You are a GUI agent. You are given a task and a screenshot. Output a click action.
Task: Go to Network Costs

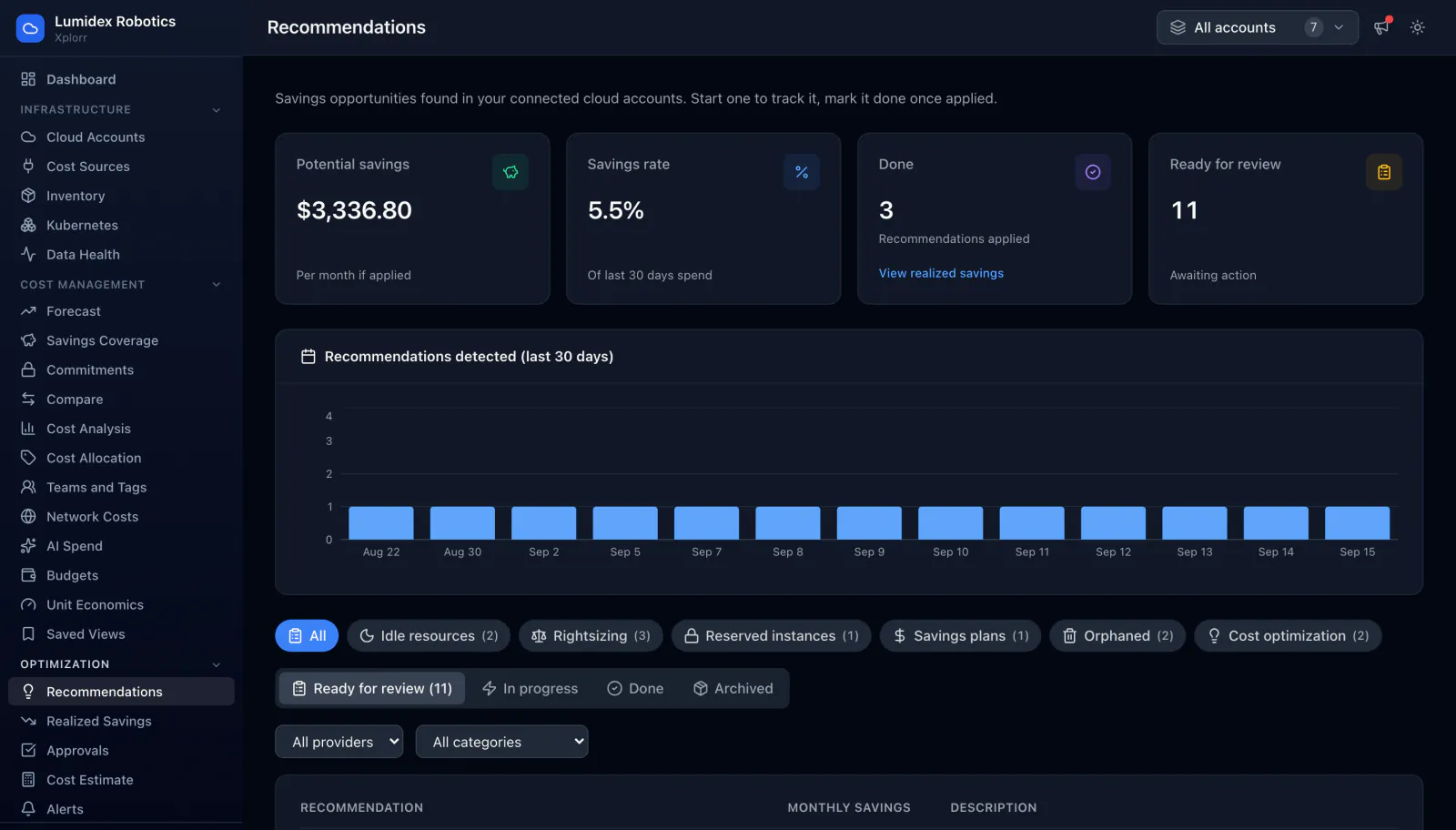click(121, 517)
